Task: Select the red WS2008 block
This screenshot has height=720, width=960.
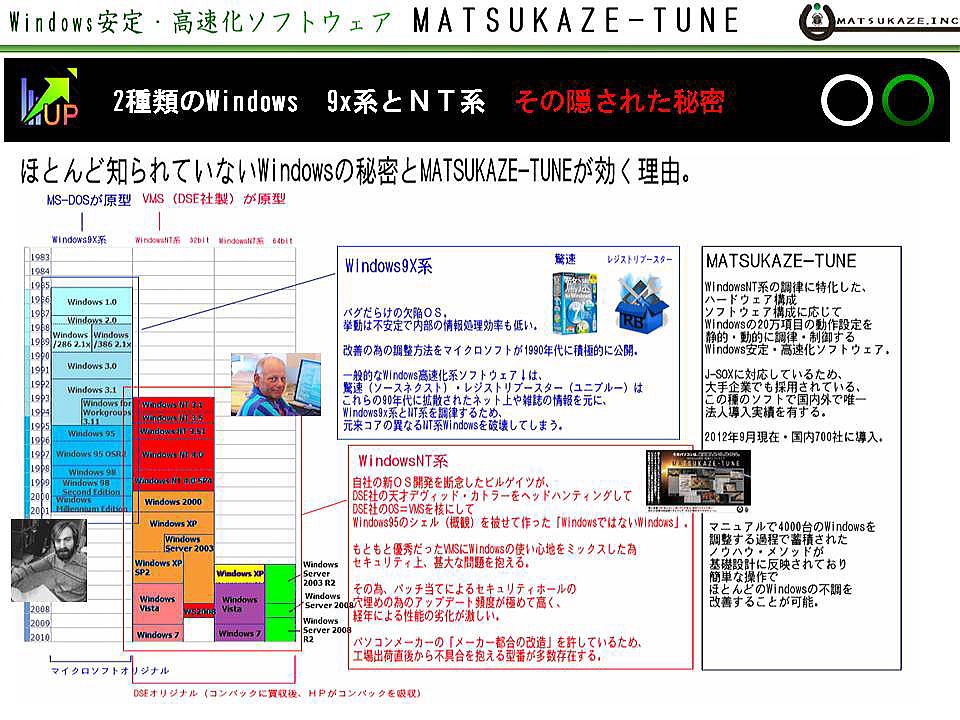Action: point(200,611)
